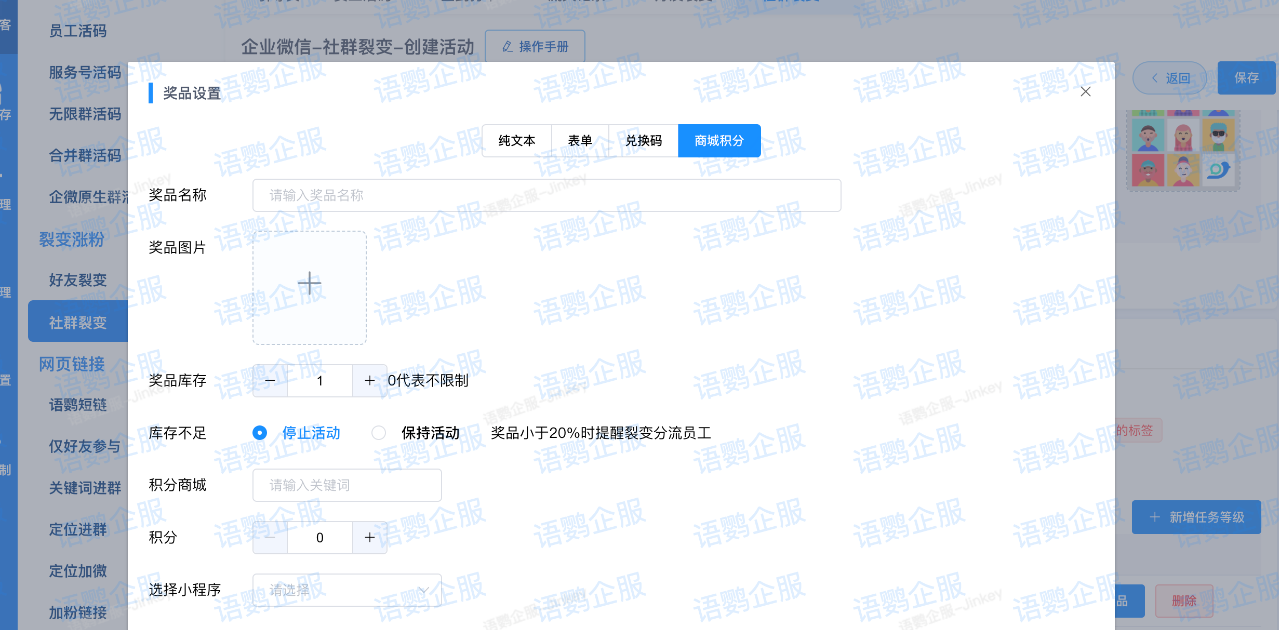Open 好友裂变 in the sidebar
Screen dimensions: 1279x630
pos(78,280)
